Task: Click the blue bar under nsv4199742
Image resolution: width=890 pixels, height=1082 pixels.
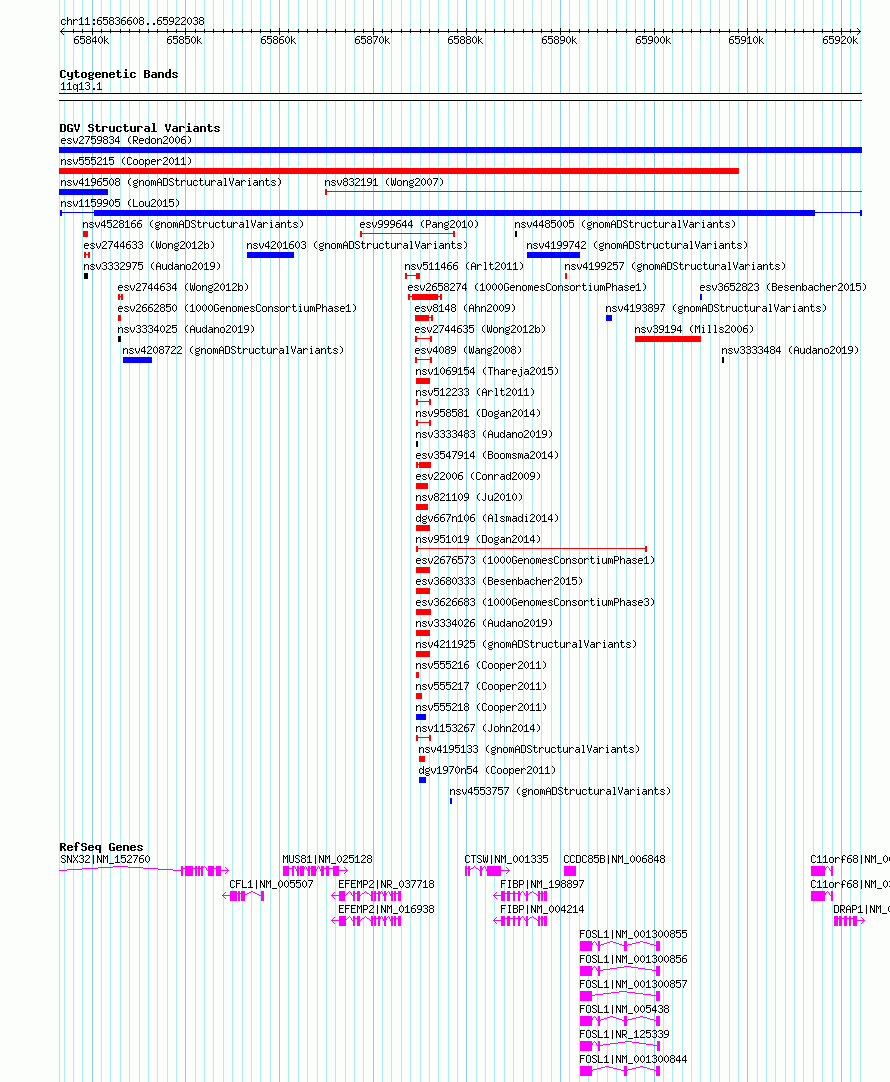Action: click(553, 255)
